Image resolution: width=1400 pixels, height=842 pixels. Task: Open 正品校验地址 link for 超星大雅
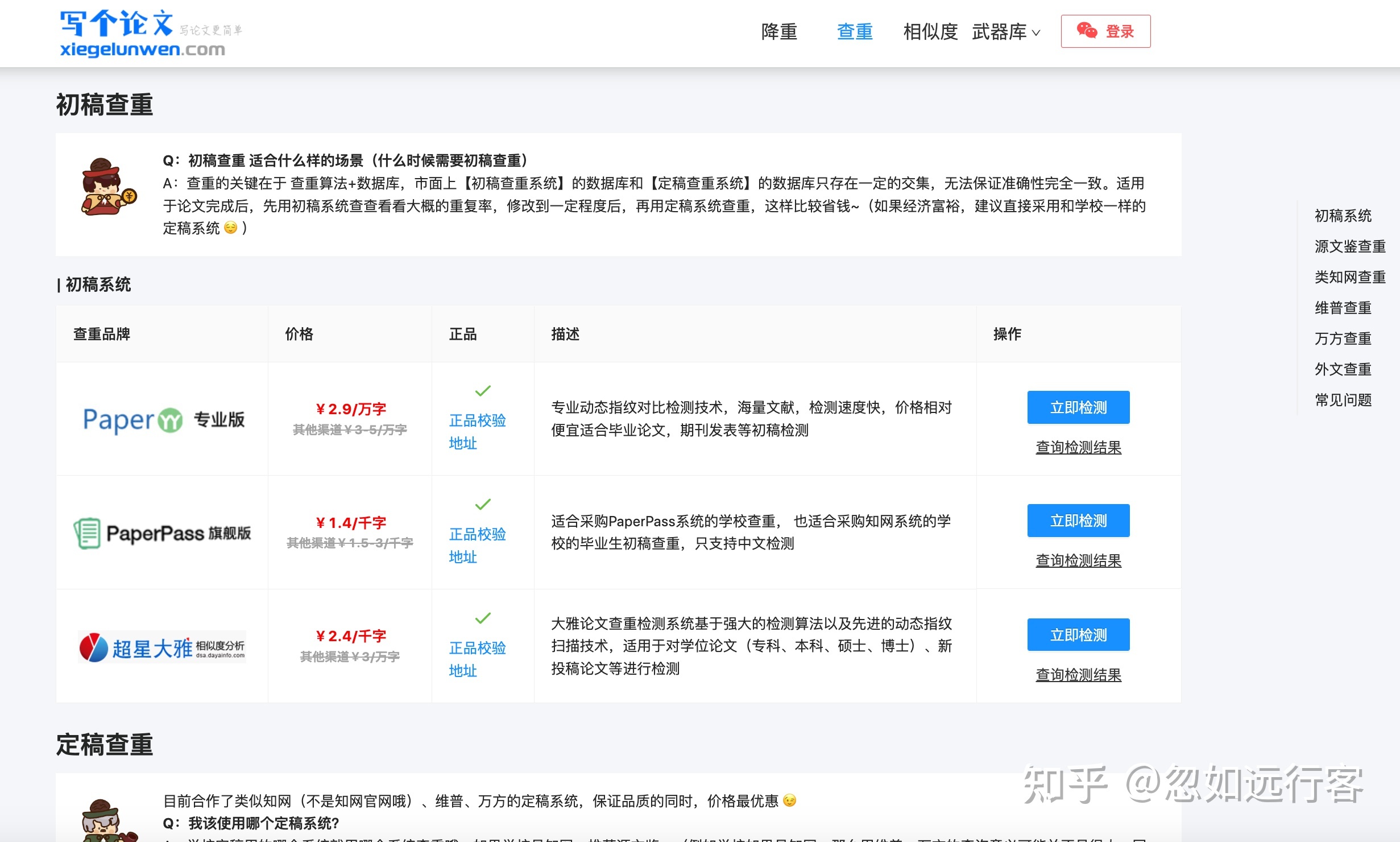(477, 659)
